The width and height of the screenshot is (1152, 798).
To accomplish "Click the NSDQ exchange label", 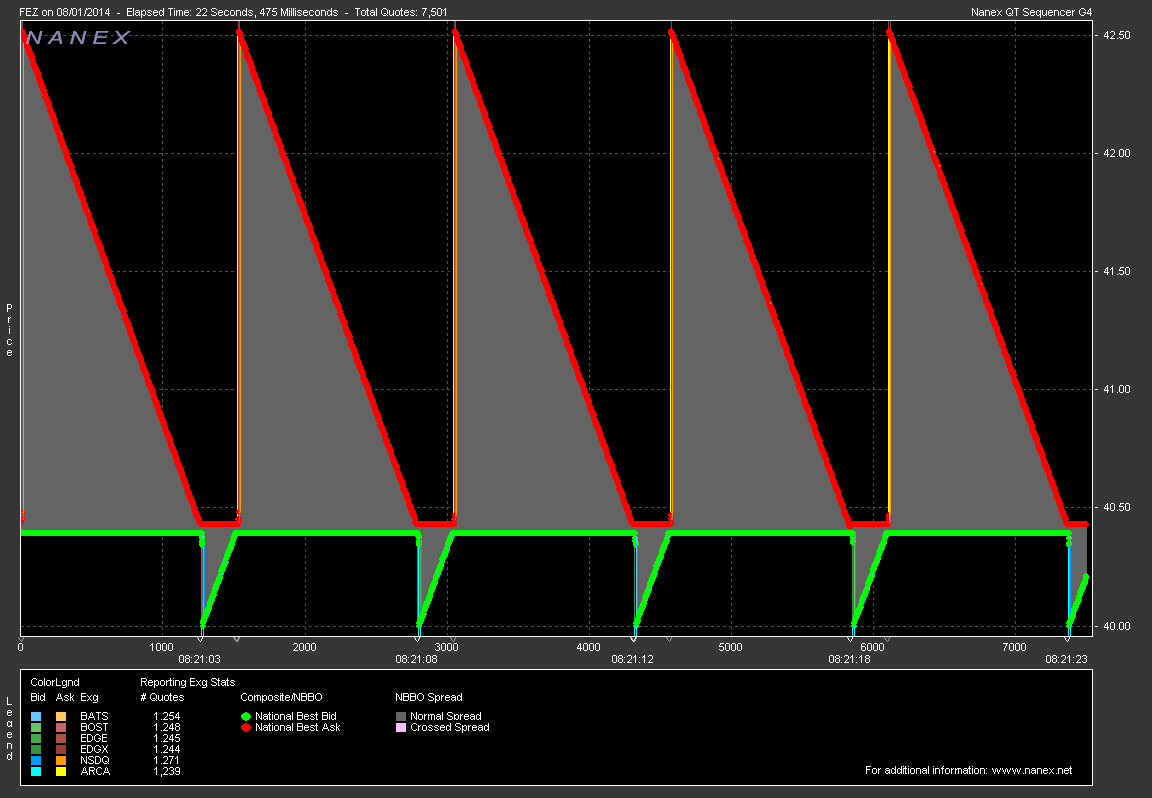I will pyautogui.click(x=95, y=761).
